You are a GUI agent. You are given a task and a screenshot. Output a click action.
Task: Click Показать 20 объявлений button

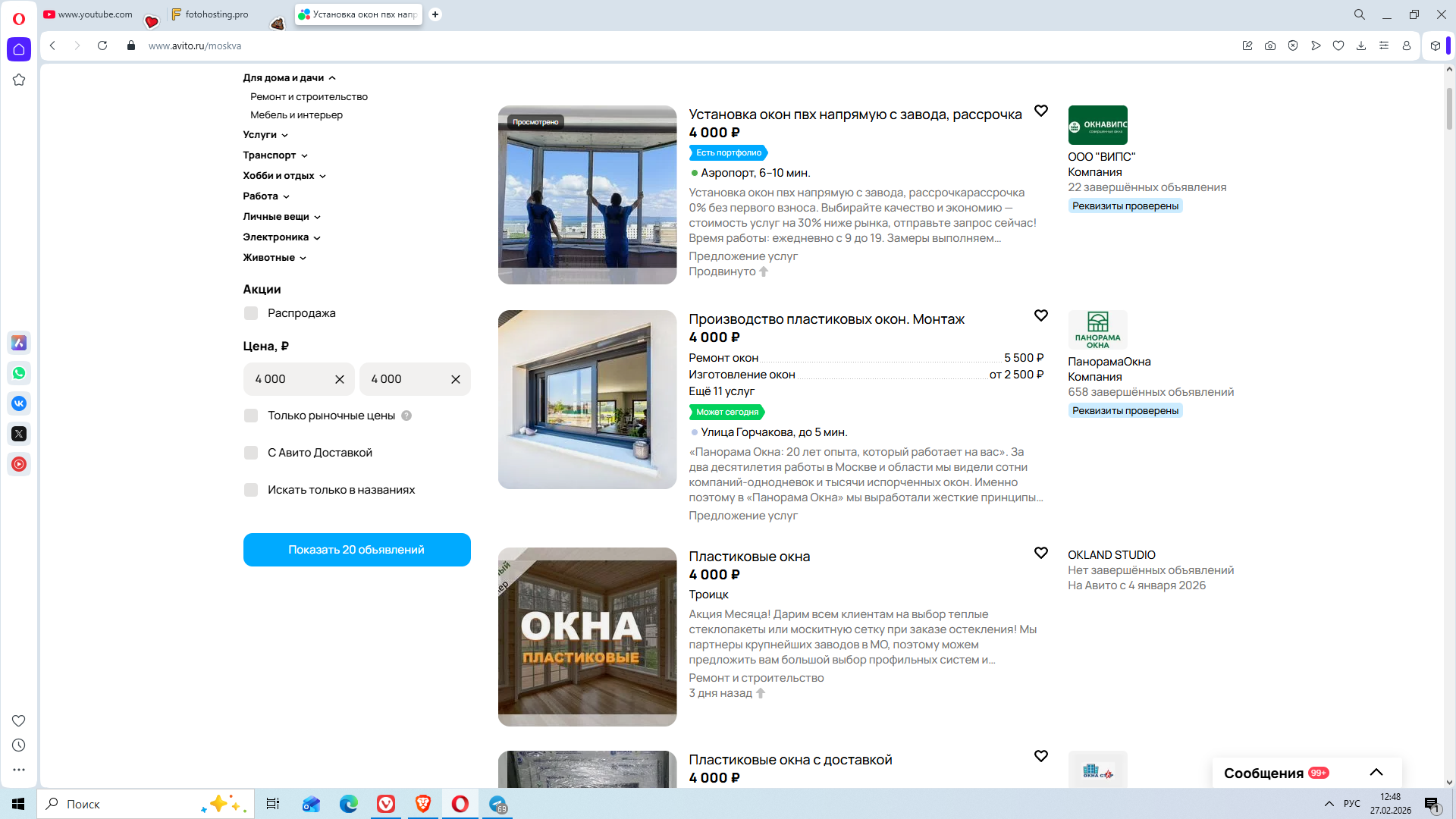(356, 550)
